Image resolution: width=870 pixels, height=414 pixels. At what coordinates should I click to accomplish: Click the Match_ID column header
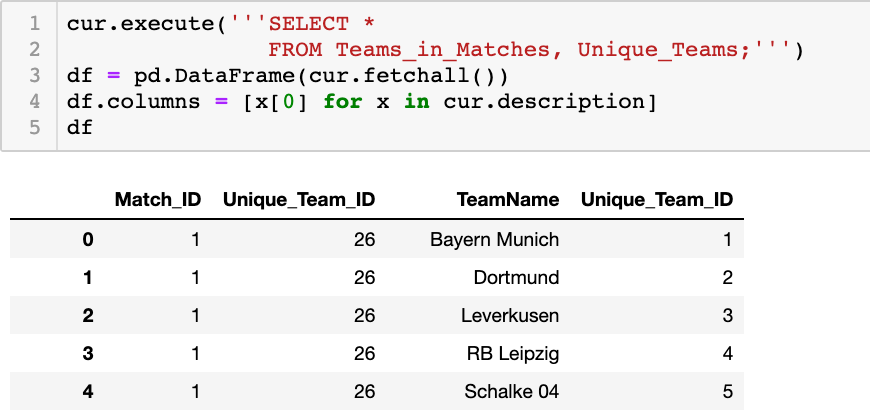pos(158,200)
